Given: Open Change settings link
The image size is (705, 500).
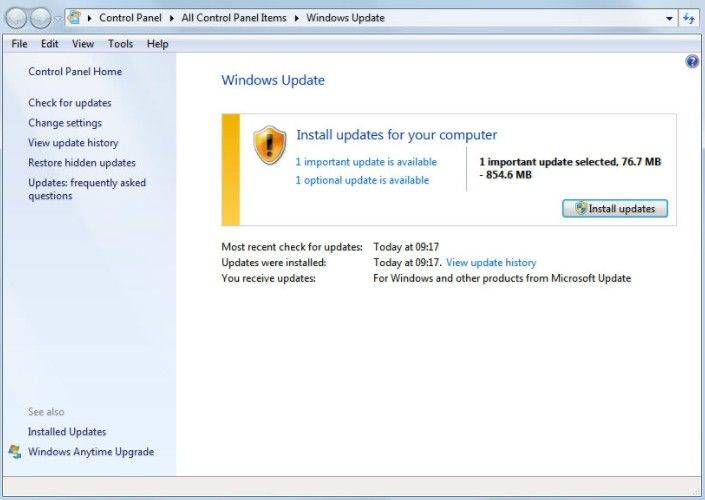Looking at the screenshot, I should tap(65, 123).
